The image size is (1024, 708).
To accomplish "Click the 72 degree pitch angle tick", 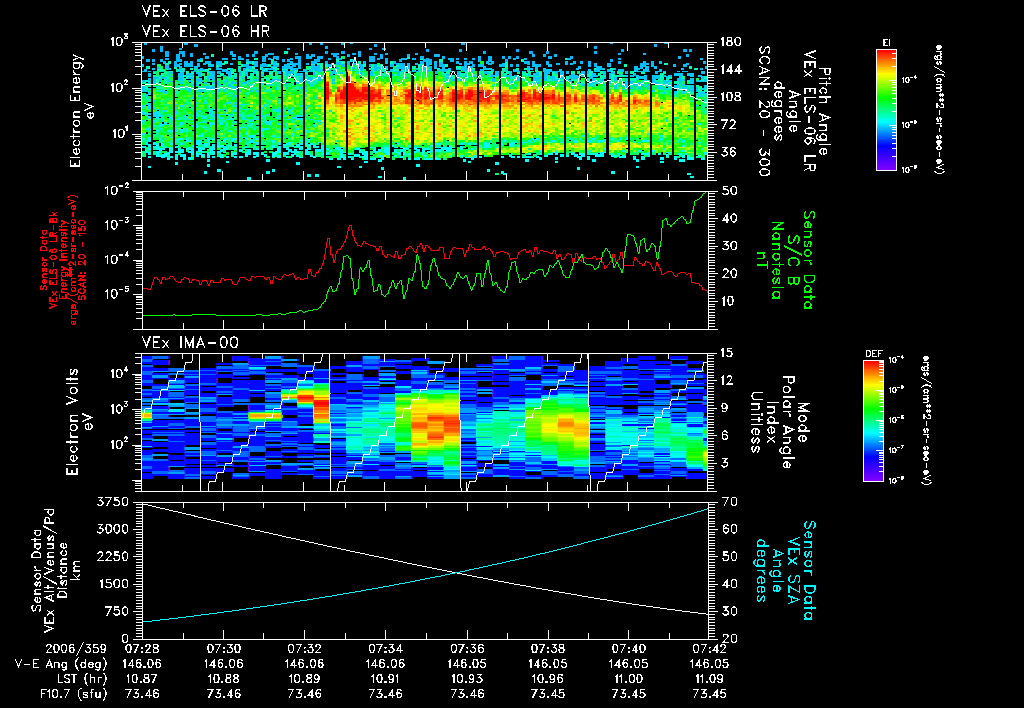I will (x=728, y=124).
